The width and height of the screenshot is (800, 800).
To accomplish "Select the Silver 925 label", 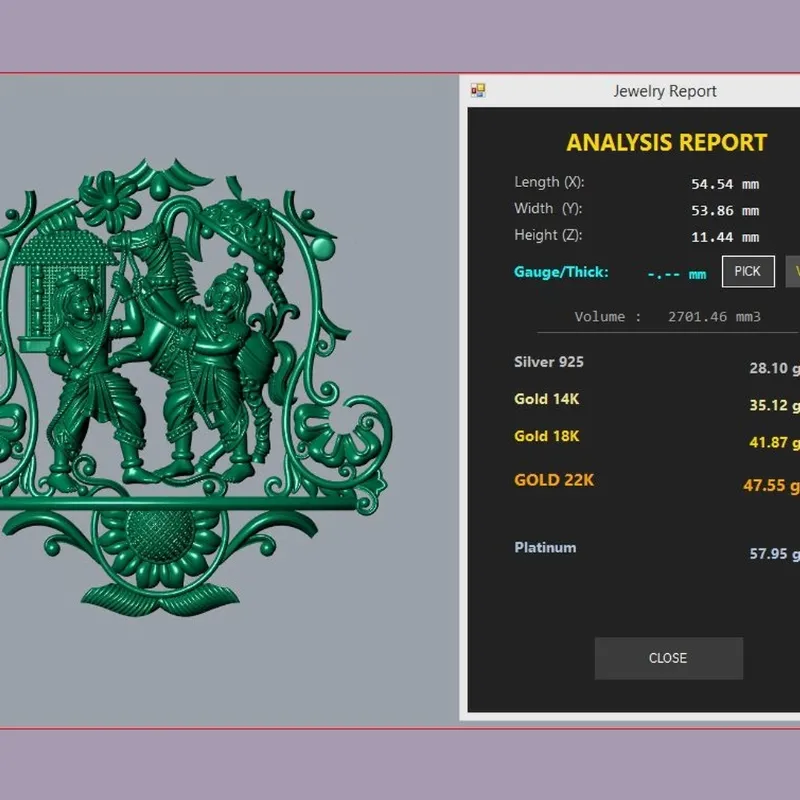I will [548, 362].
